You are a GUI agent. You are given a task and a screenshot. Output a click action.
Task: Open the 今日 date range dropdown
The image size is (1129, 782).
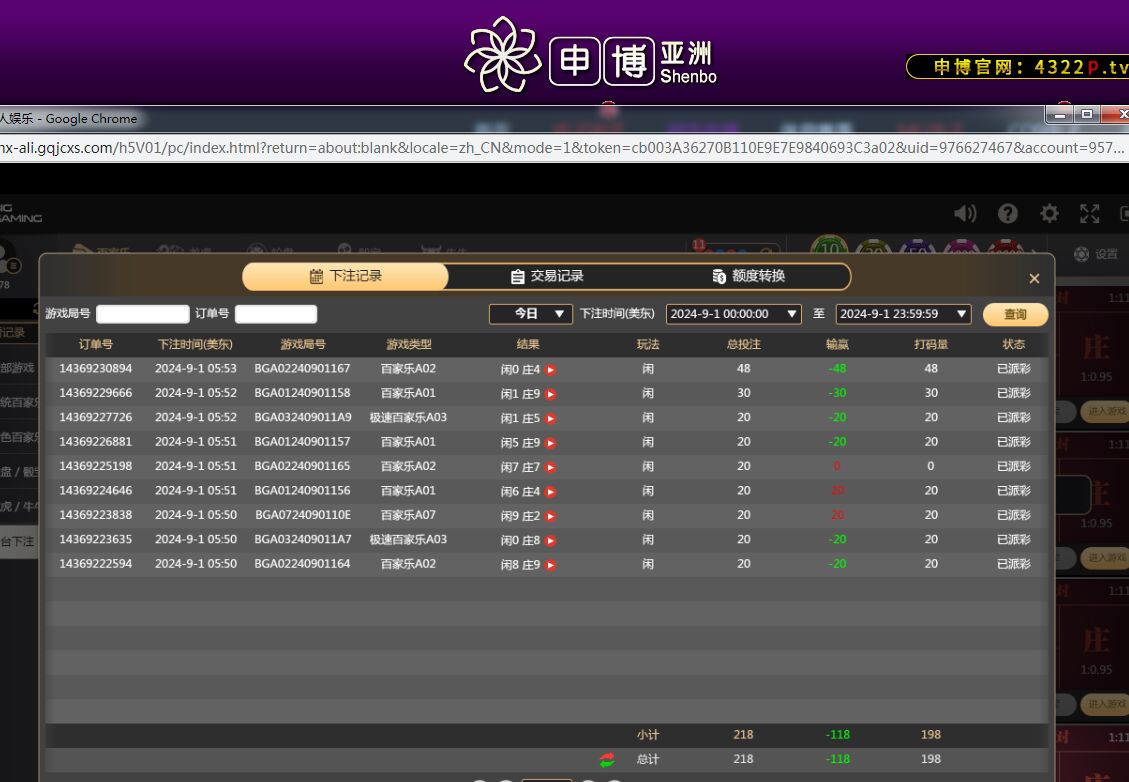click(530, 314)
